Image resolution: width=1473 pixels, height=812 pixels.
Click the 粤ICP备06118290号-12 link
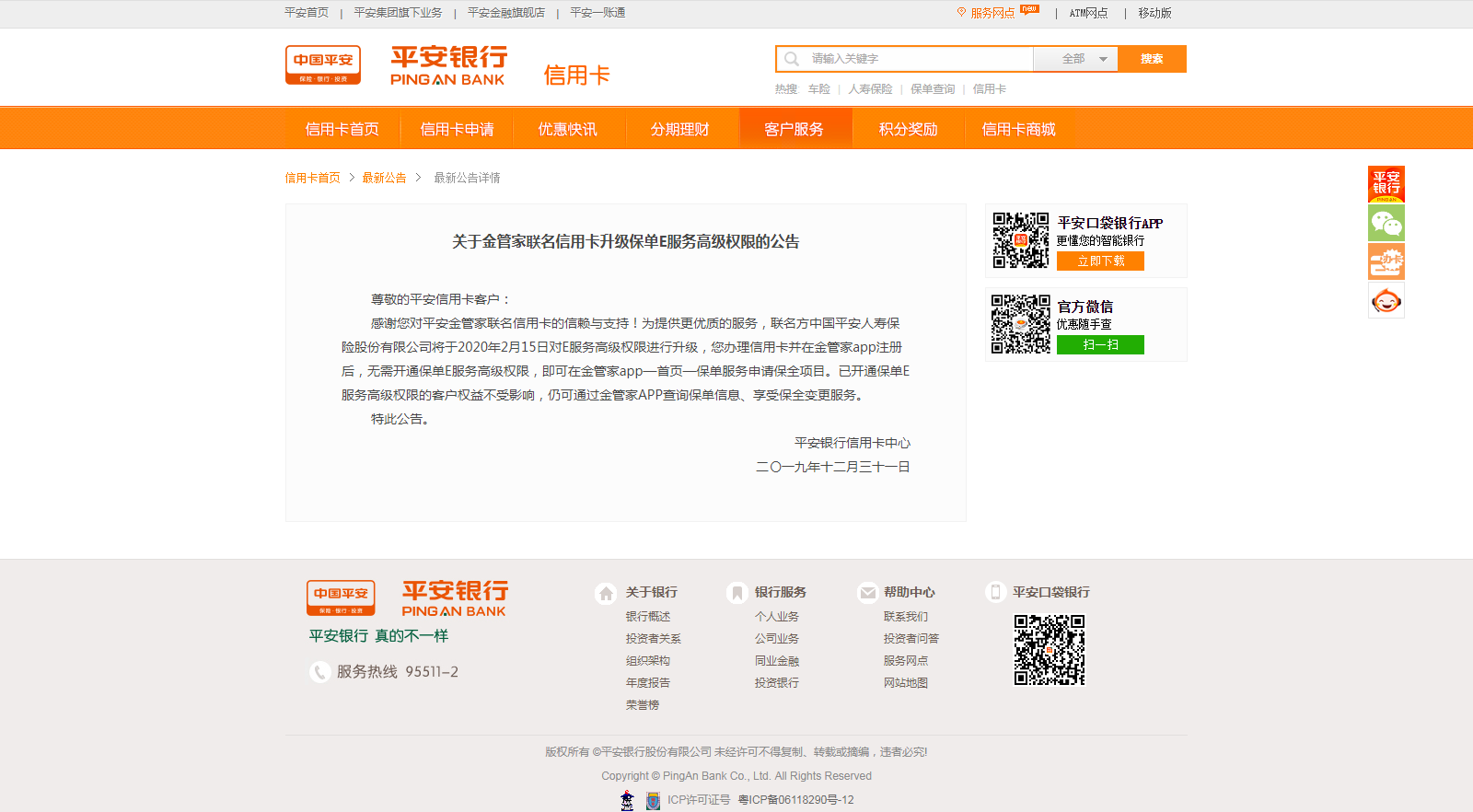coord(796,800)
